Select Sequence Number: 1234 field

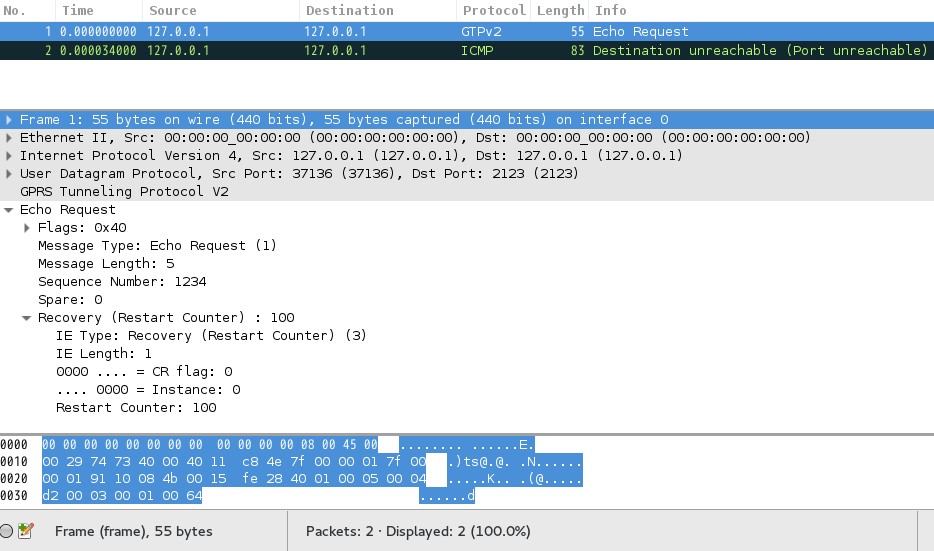tap(122, 282)
